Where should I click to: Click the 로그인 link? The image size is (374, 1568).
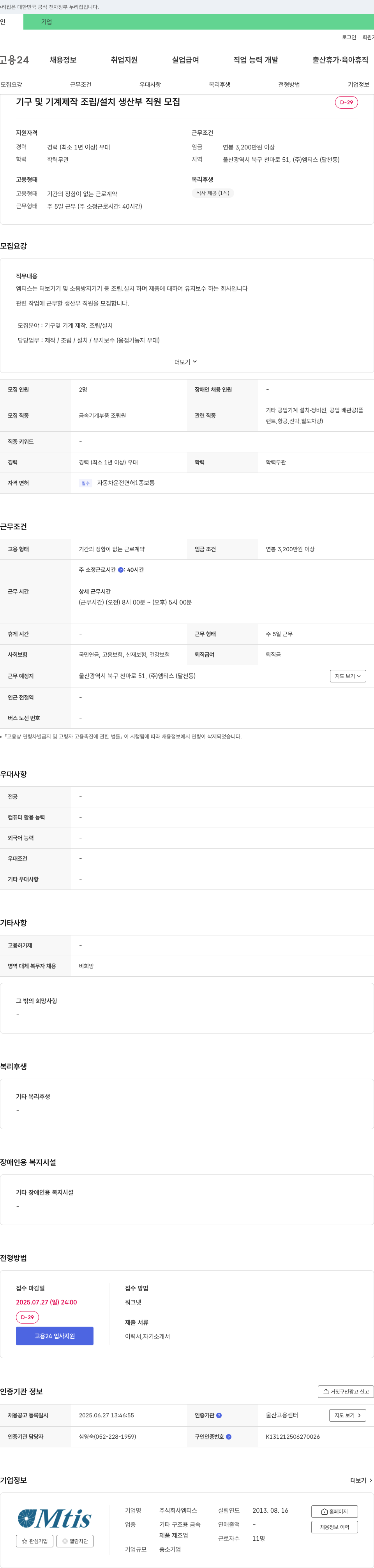click(349, 38)
